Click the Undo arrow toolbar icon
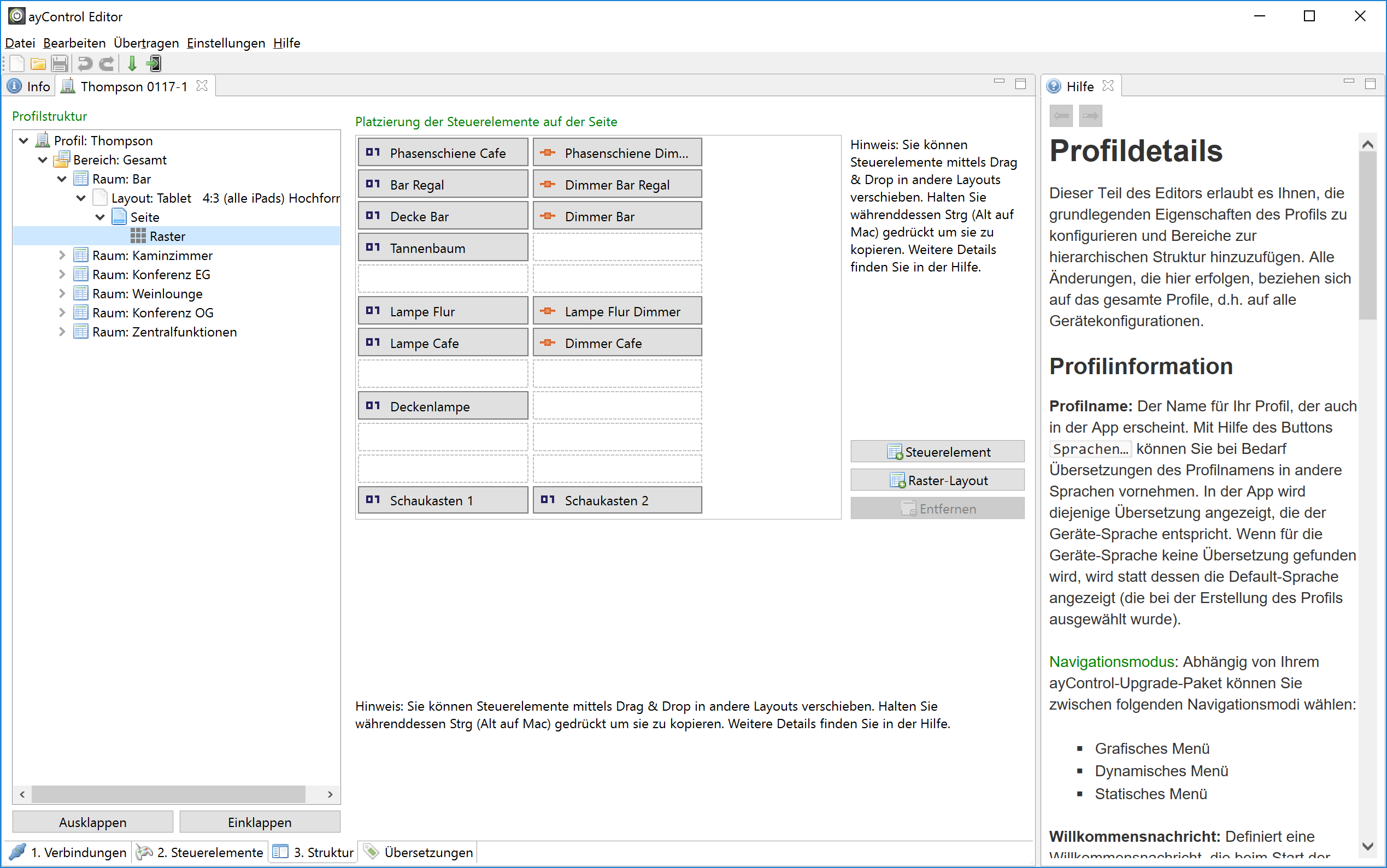This screenshot has height=868, width=1387. (x=85, y=63)
